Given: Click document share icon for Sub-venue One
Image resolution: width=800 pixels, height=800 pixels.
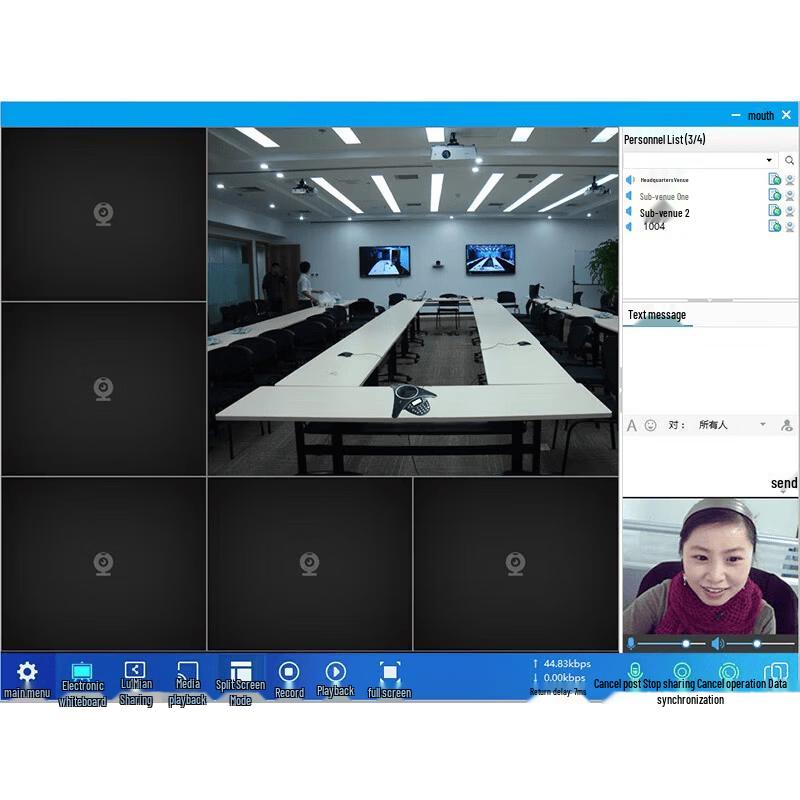Looking at the screenshot, I should (x=774, y=195).
